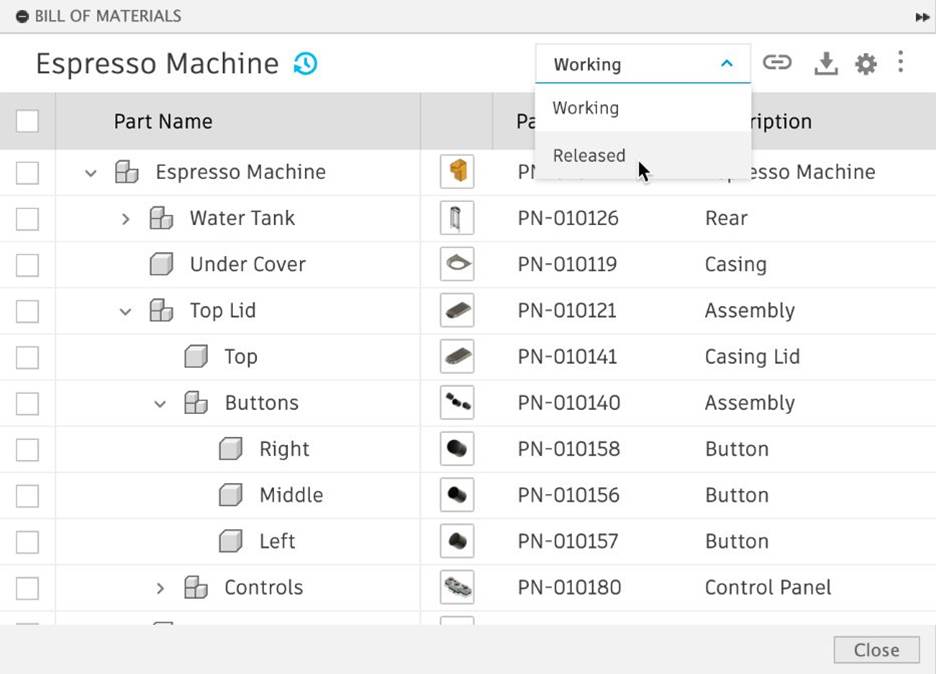
Task: Open the three-dot overflow menu
Action: click(901, 62)
